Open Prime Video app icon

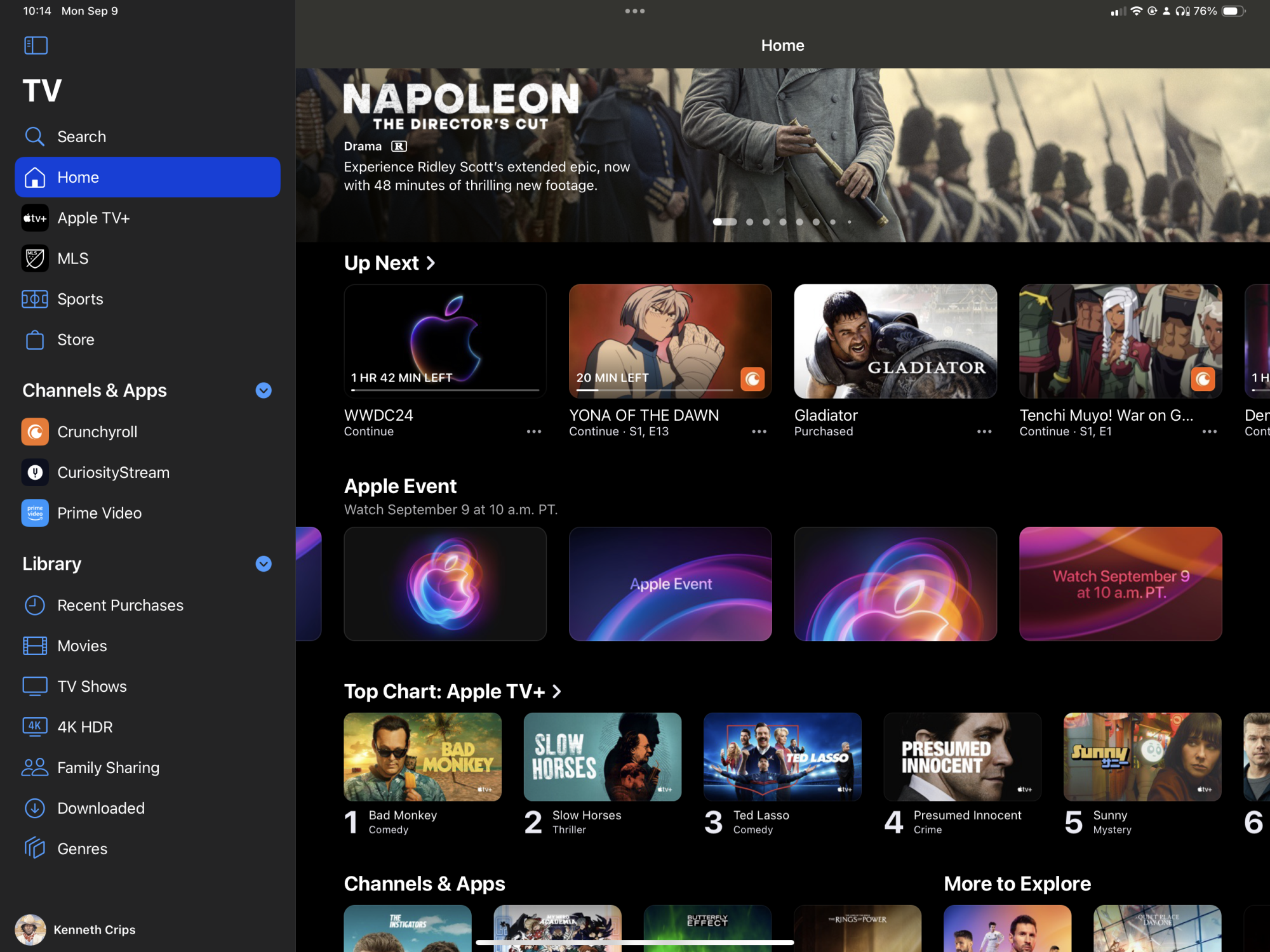(34, 513)
